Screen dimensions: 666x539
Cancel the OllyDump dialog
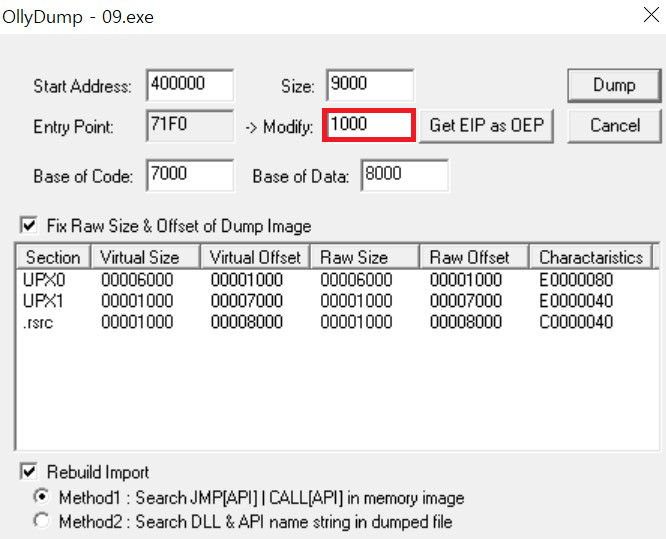[x=614, y=126]
